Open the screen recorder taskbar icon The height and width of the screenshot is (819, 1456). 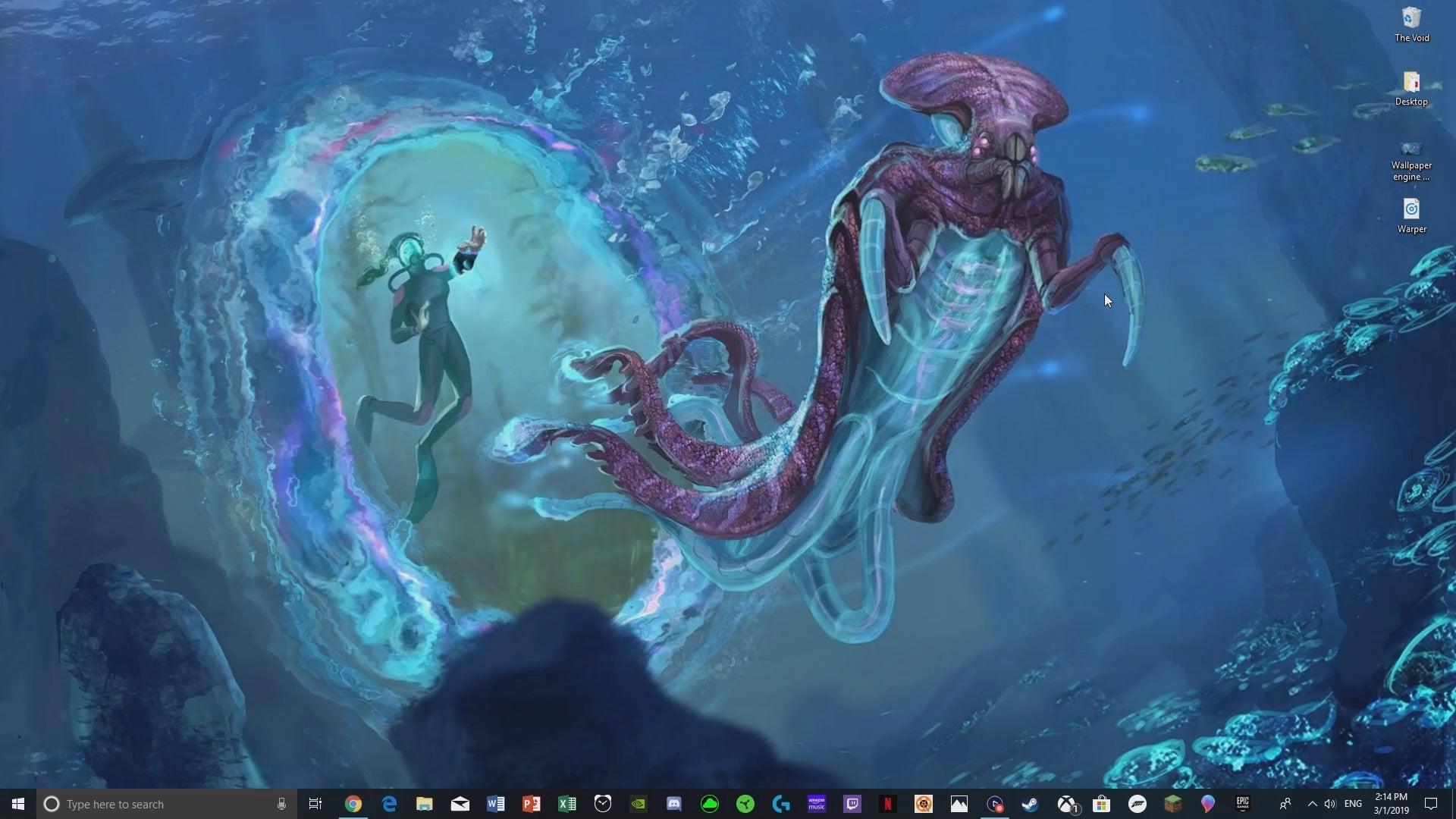click(x=995, y=804)
